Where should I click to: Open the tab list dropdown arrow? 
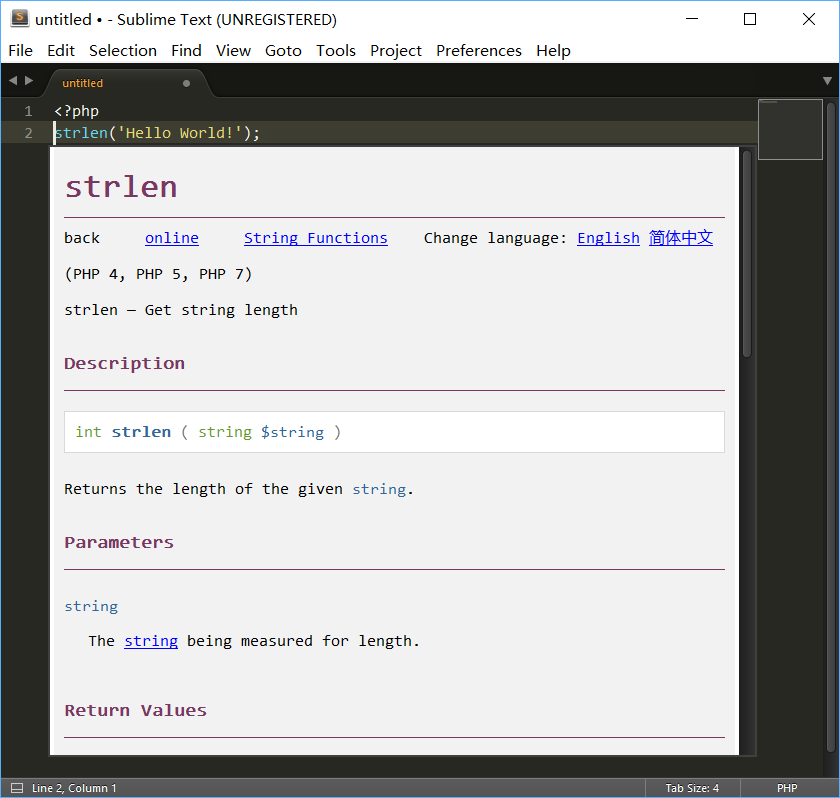click(827, 81)
